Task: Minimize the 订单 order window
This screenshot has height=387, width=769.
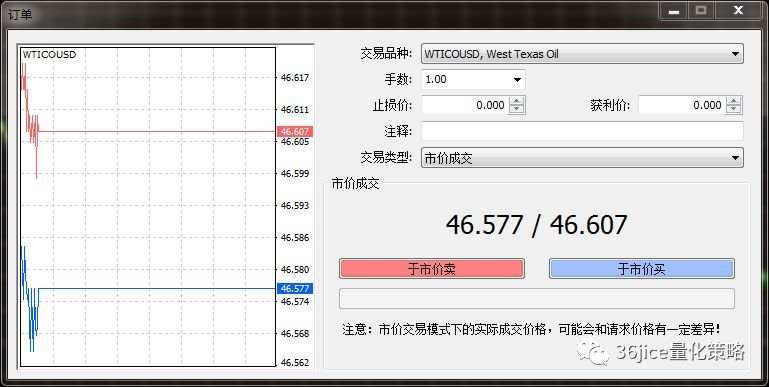Action: point(673,10)
